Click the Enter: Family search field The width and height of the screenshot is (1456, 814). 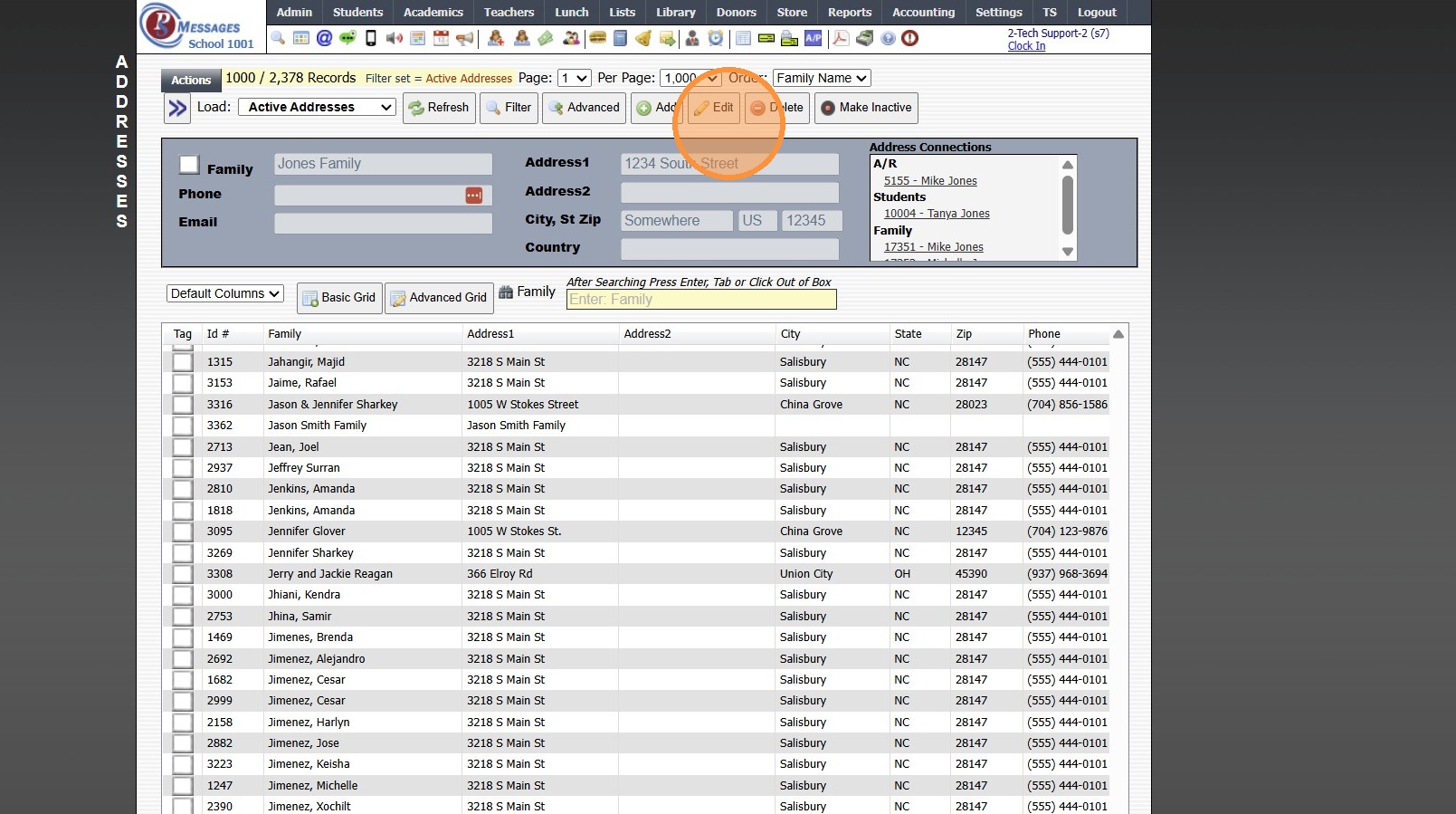pos(701,300)
